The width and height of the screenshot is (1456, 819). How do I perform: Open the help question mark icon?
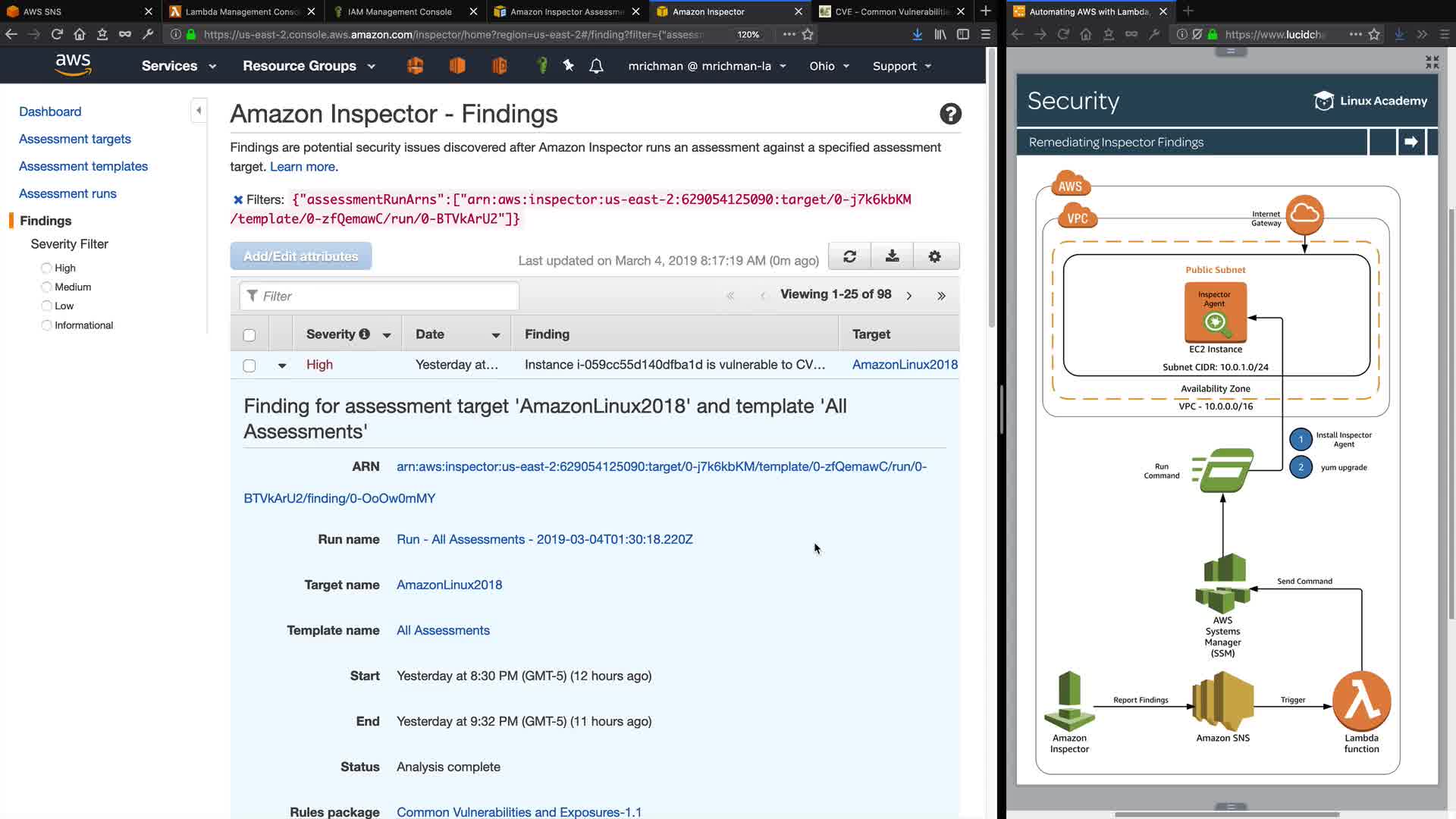[950, 114]
